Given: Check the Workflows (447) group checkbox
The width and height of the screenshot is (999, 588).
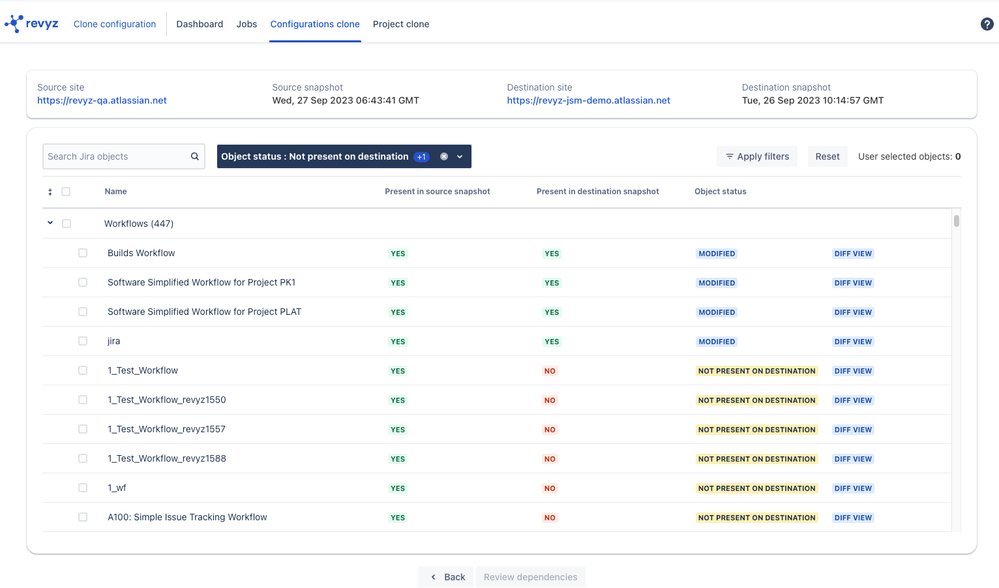Looking at the screenshot, I should coord(66,224).
